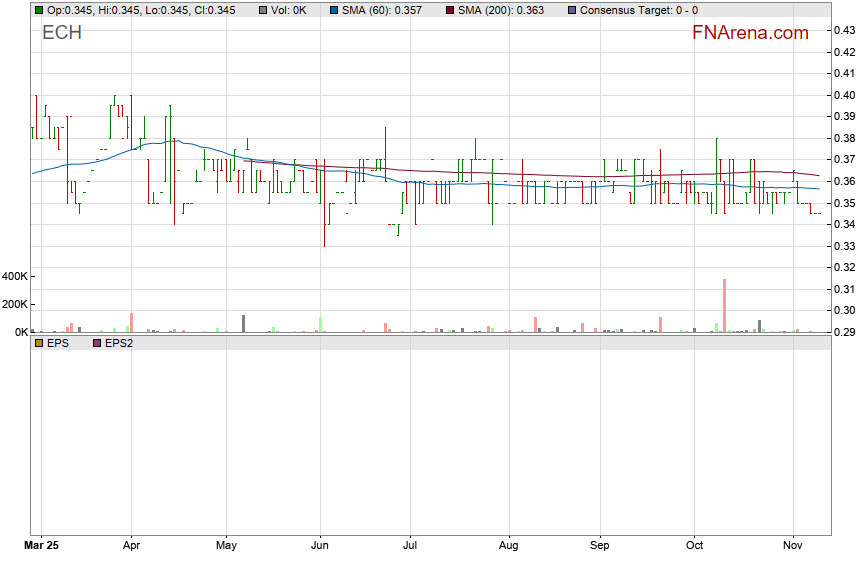Click the Consensus Target legend swatch

(571, 10)
